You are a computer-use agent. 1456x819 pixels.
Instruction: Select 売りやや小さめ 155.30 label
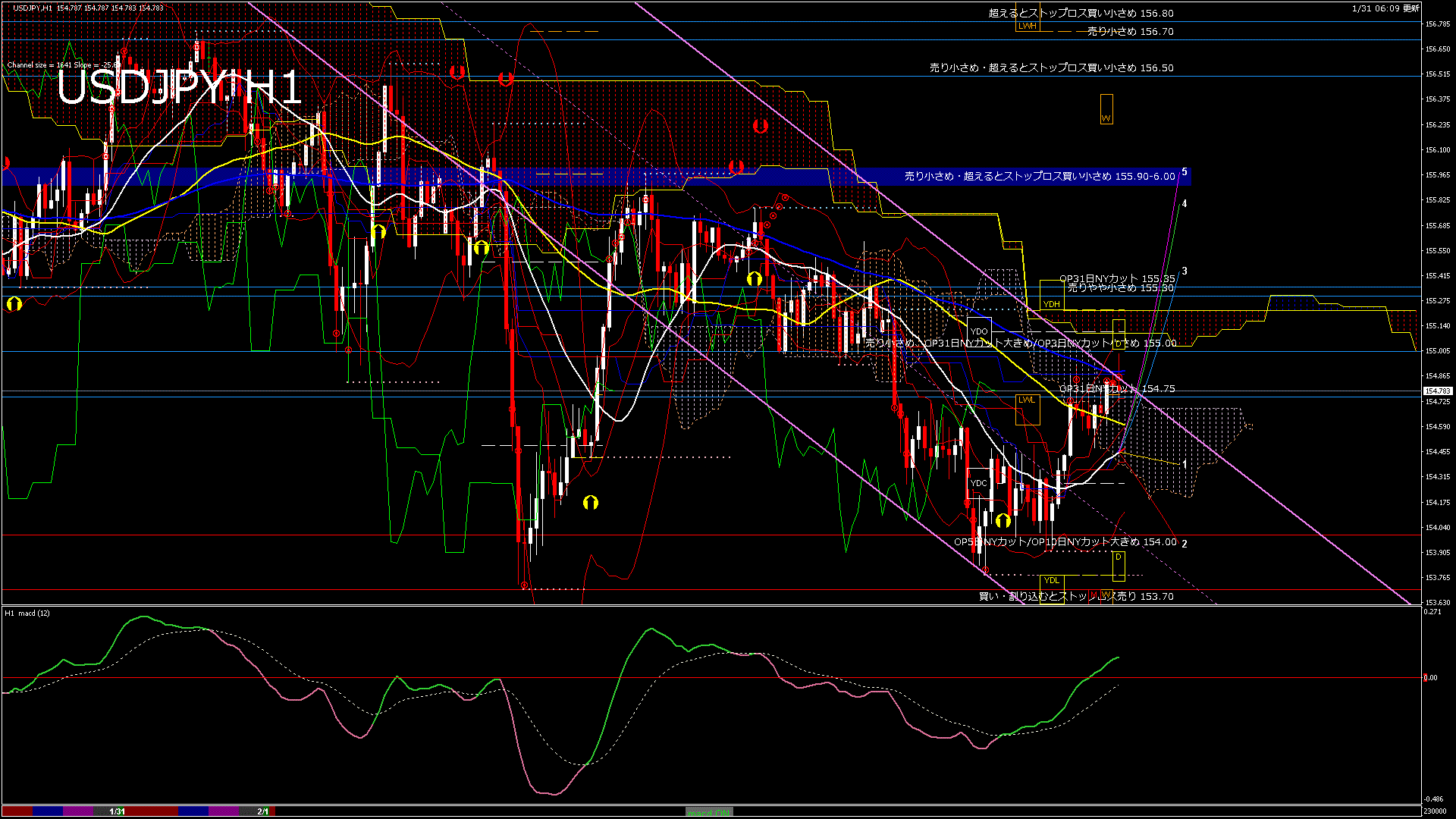1121,288
